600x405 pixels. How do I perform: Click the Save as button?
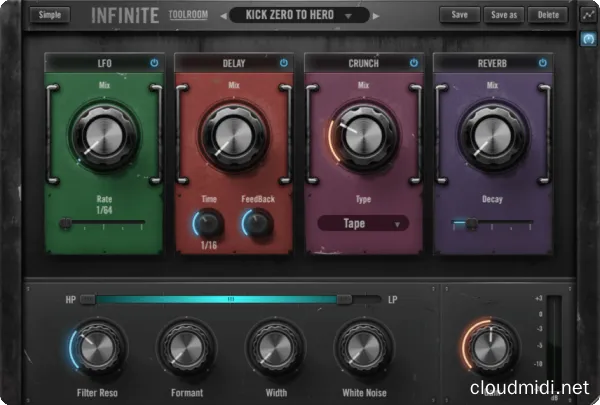coord(504,15)
